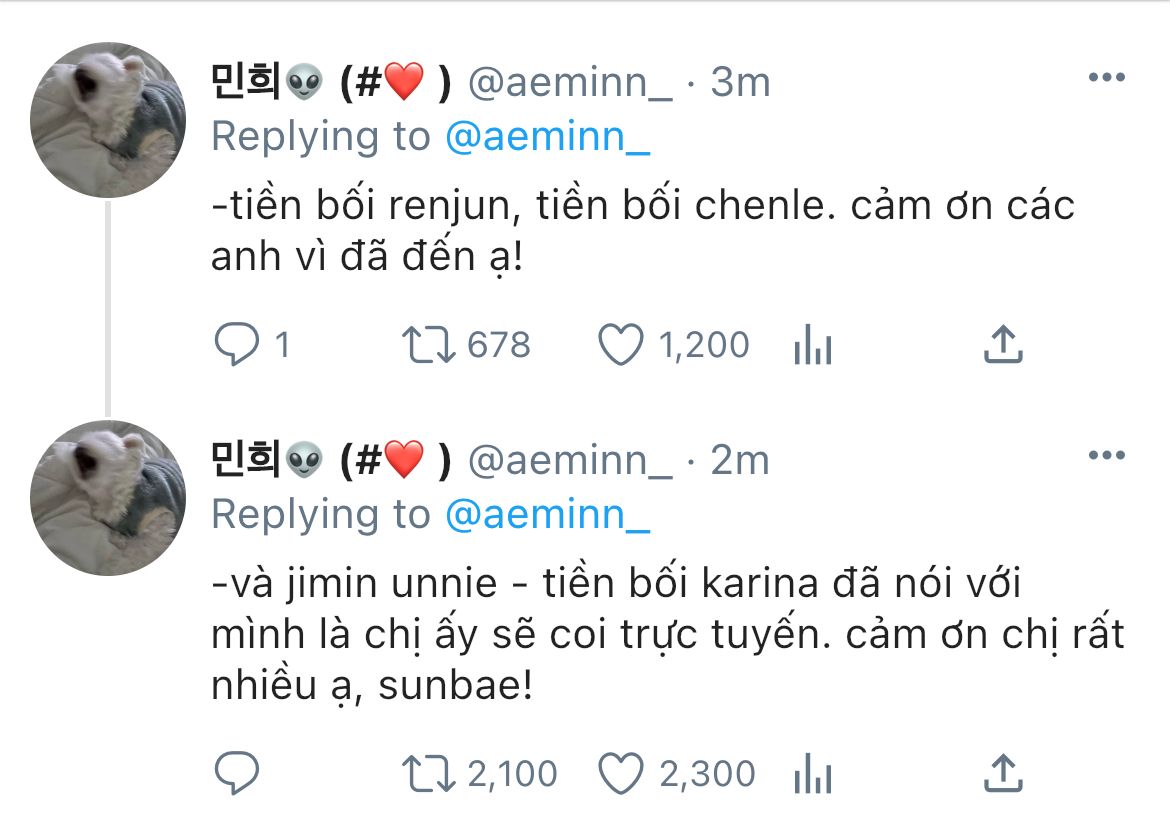Open @aeminn_ mention in first tweet's reply line
The image size is (1170, 817).
548,137
